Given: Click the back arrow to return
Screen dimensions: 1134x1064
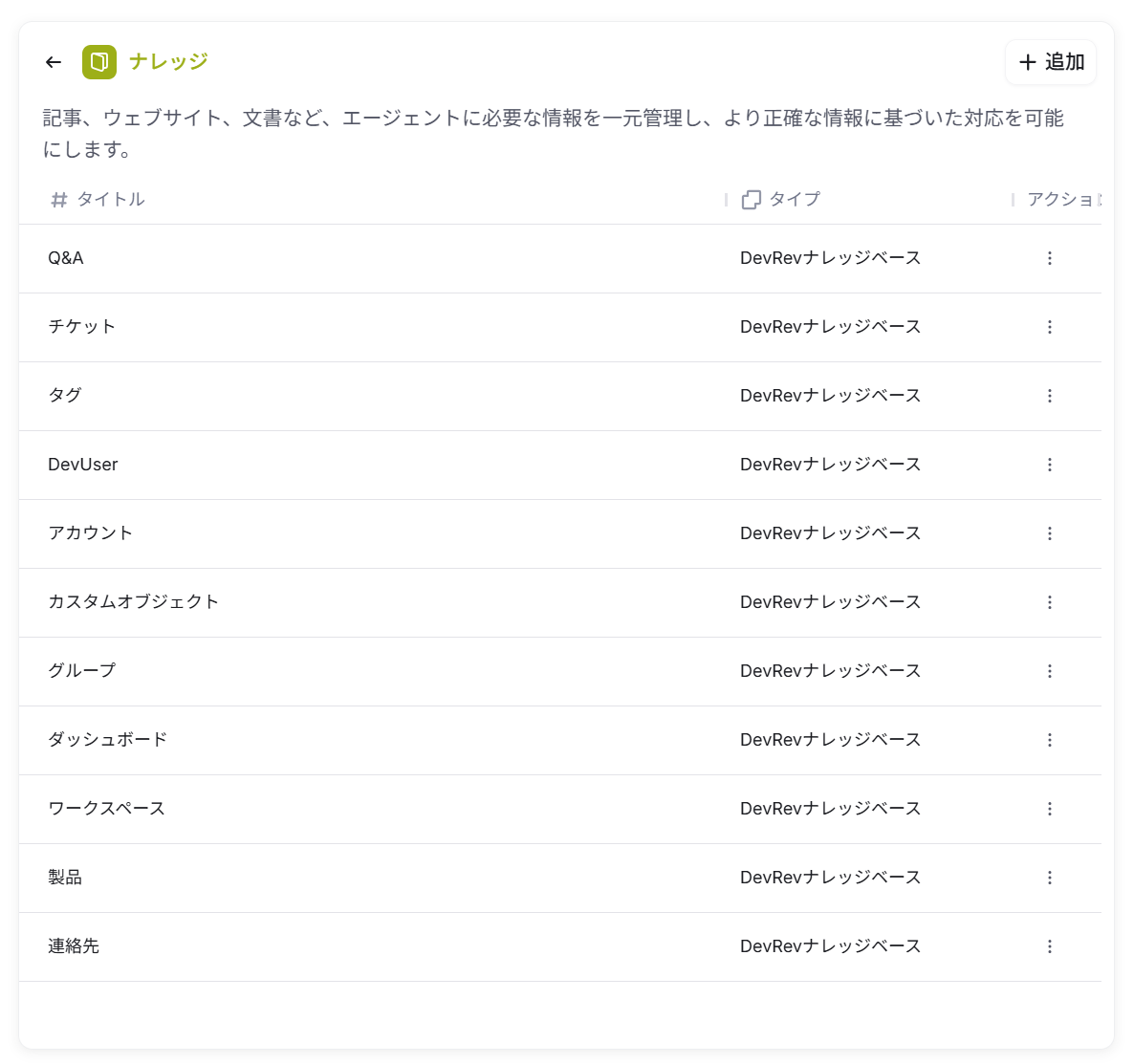Looking at the screenshot, I should click(x=53, y=61).
